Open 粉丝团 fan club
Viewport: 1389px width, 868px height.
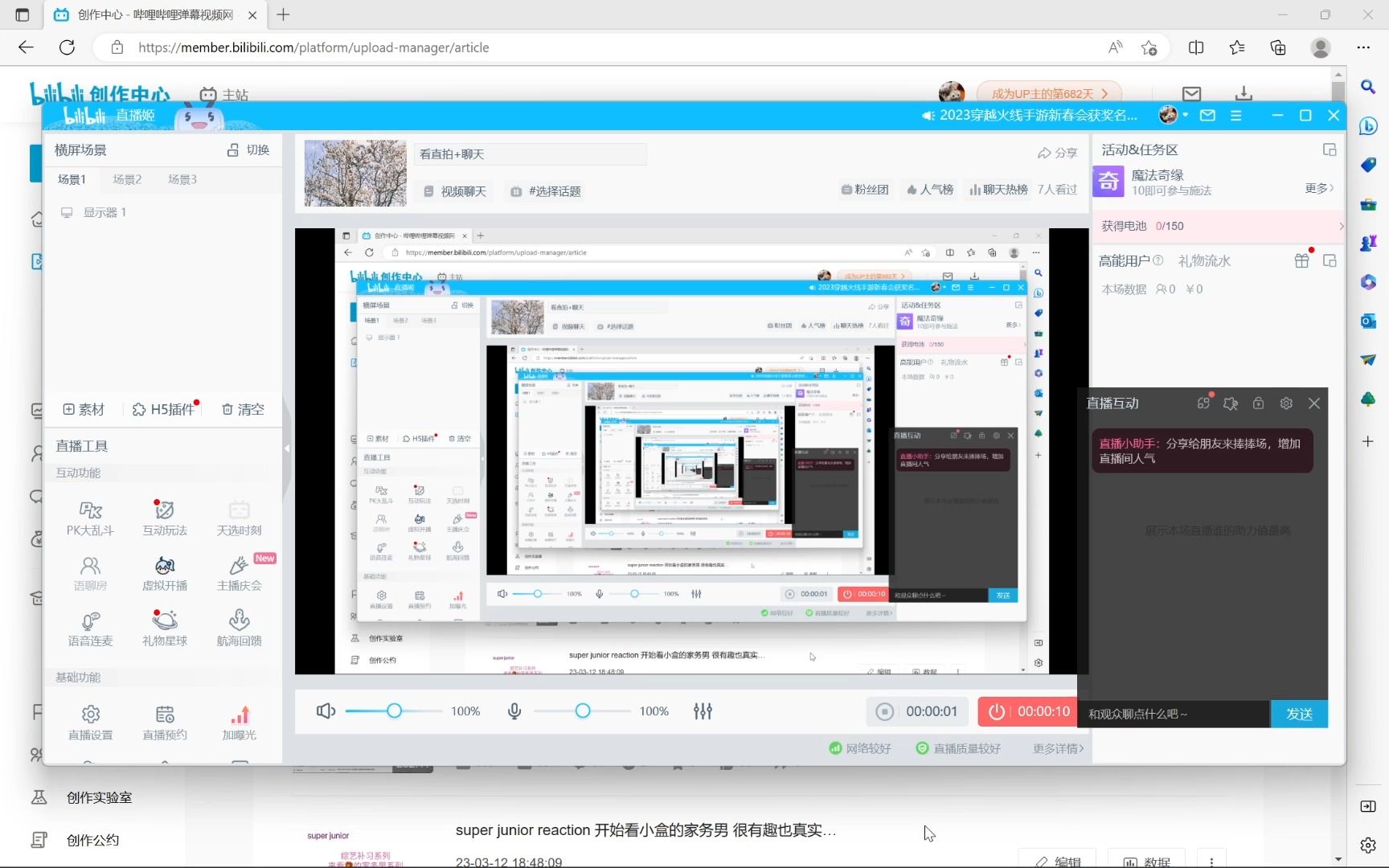pos(865,190)
